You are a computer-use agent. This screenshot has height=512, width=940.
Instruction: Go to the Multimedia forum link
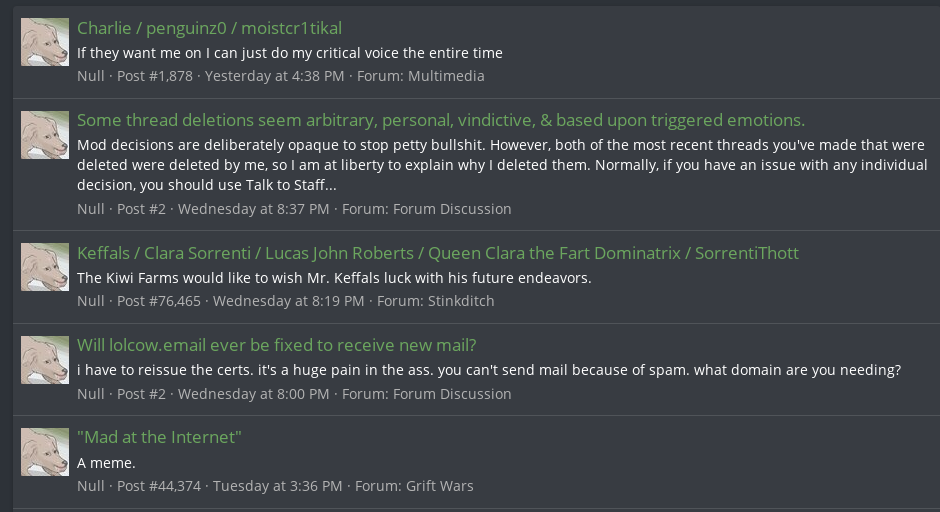coord(446,76)
